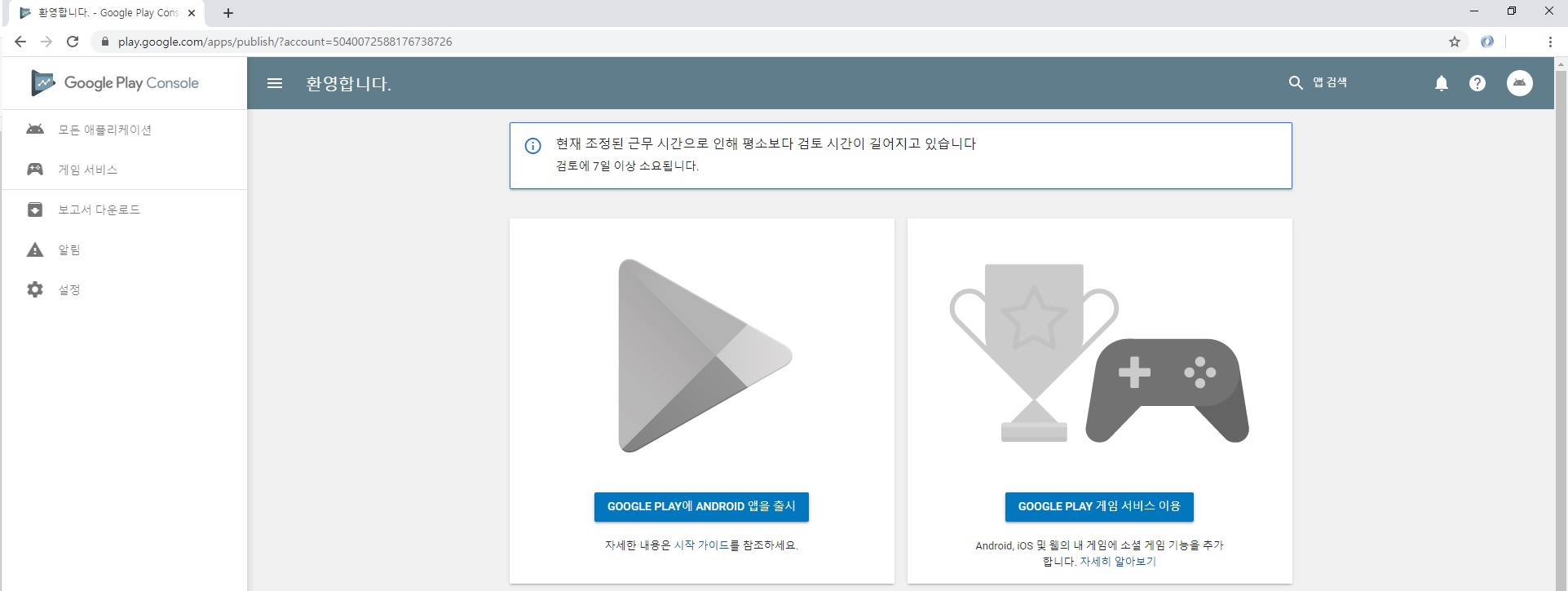Open the 시작 가이드 link

click(701, 545)
